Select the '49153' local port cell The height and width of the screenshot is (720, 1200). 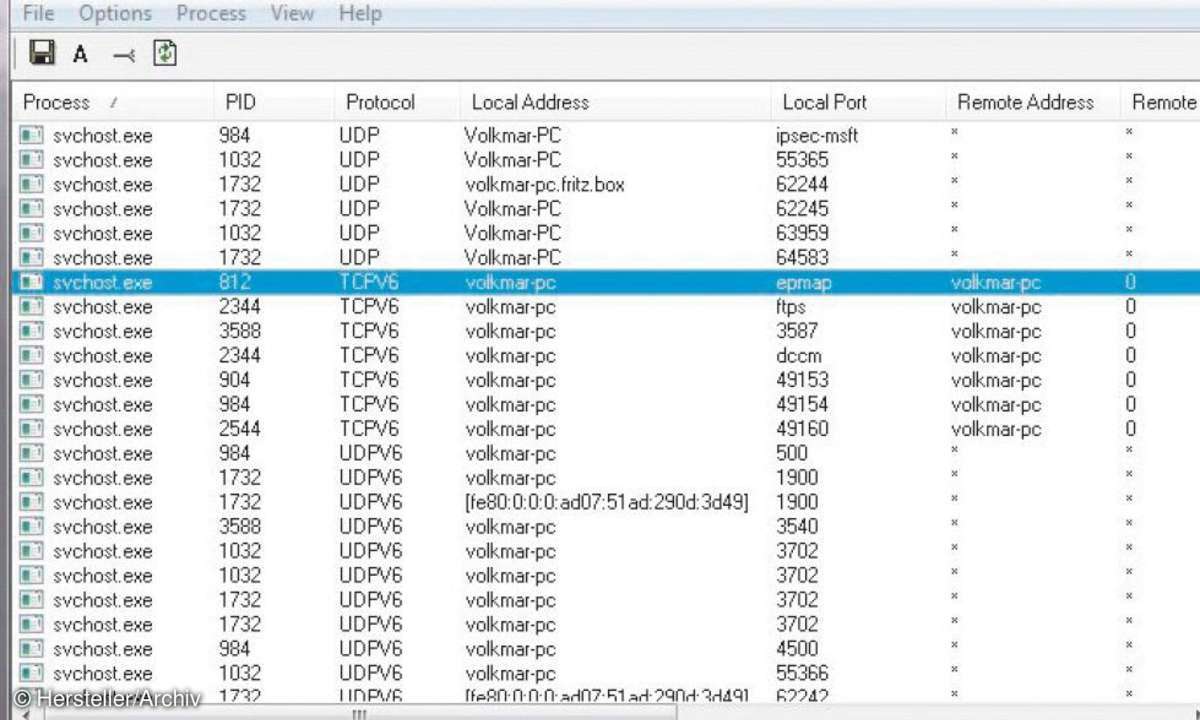(x=802, y=380)
